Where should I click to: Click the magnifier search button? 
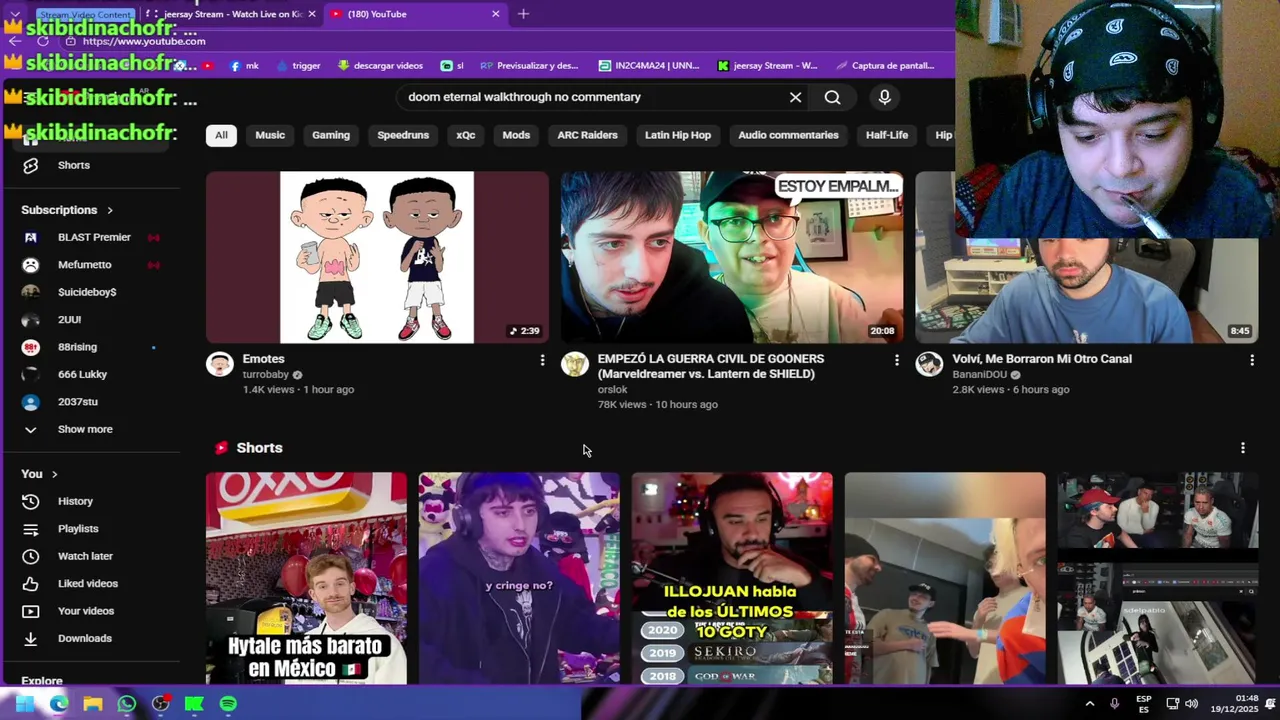832,97
